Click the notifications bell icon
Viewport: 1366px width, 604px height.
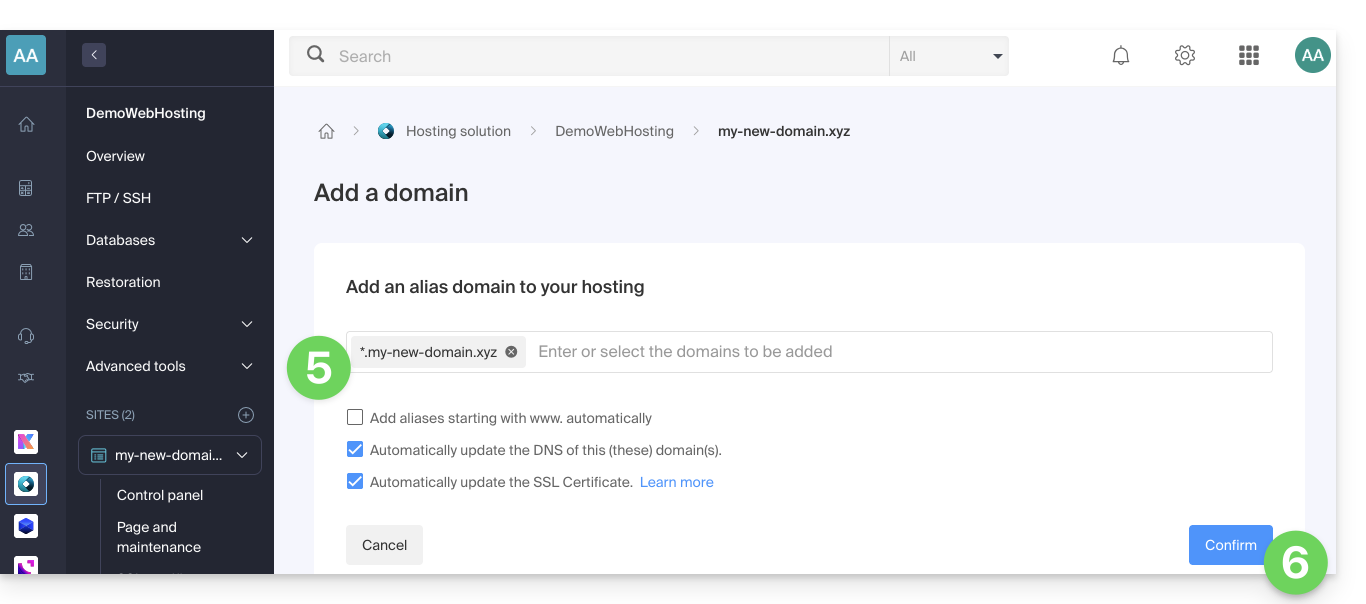1121,56
